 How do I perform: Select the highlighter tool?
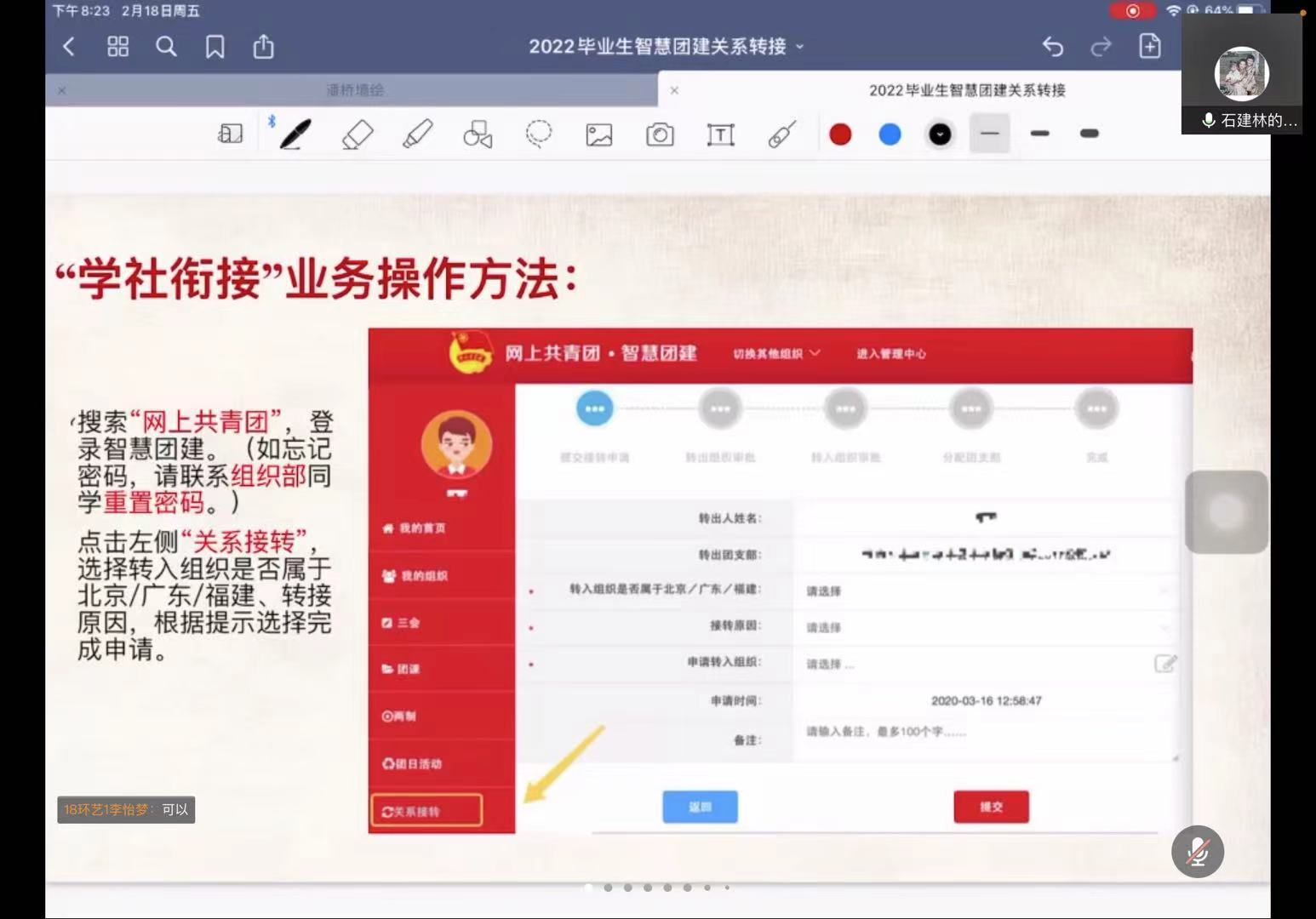coord(417,134)
